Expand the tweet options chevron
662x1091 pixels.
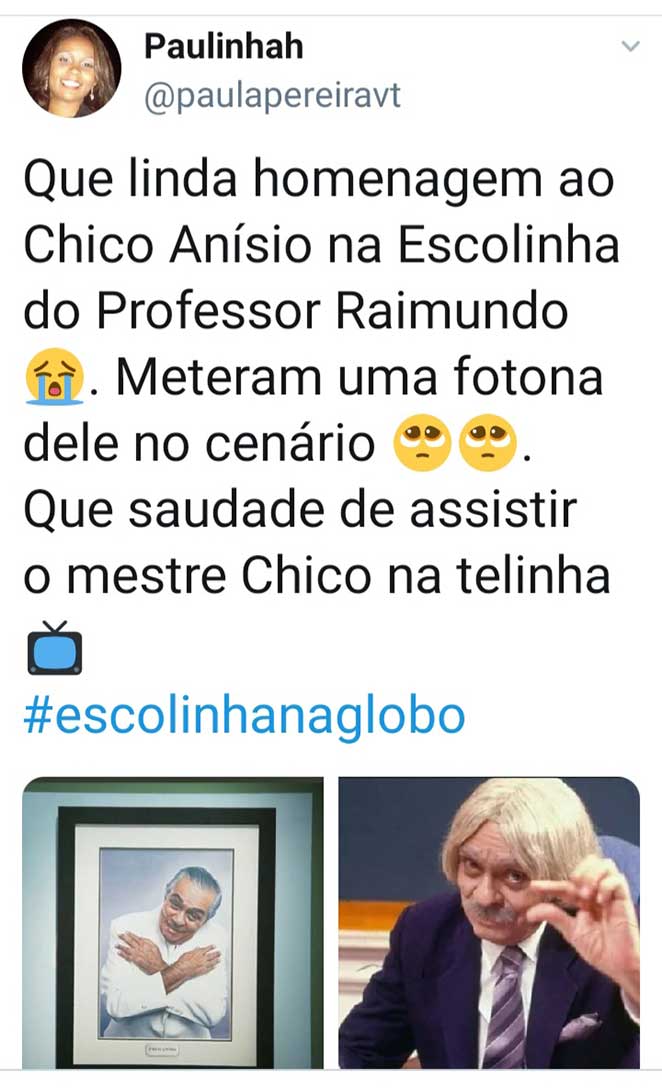tap(630, 47)
